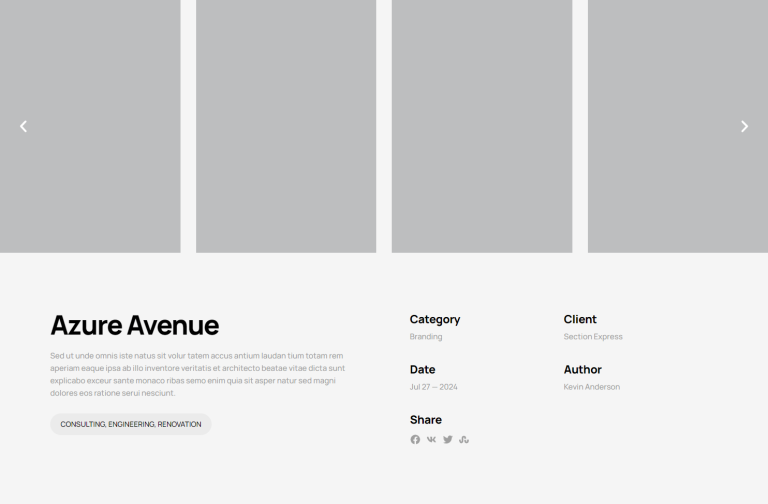Click the date Jul 27 — 2024
Image resolution: width=768 pixels, height=504 pixels.
434,387
